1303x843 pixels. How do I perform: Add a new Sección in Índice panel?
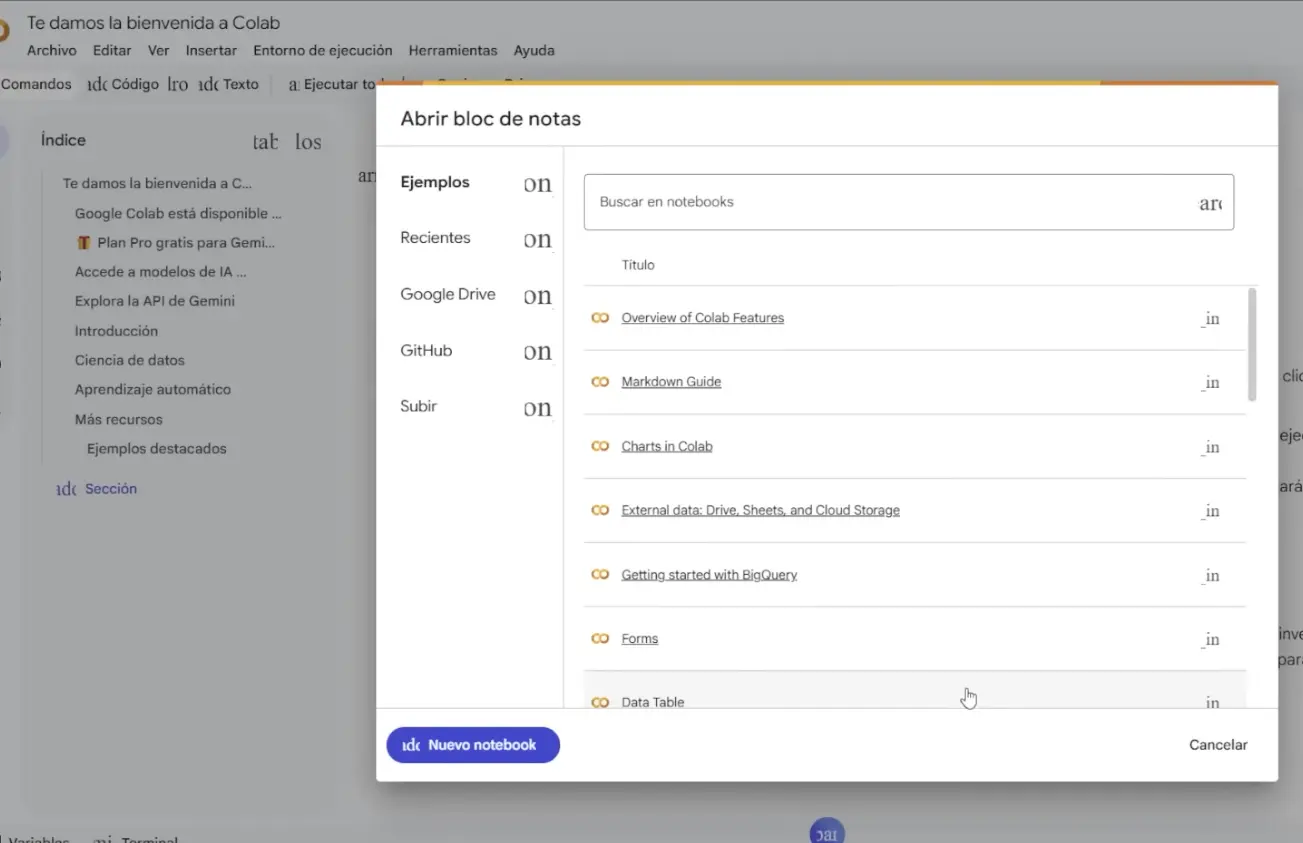point(97,489)
